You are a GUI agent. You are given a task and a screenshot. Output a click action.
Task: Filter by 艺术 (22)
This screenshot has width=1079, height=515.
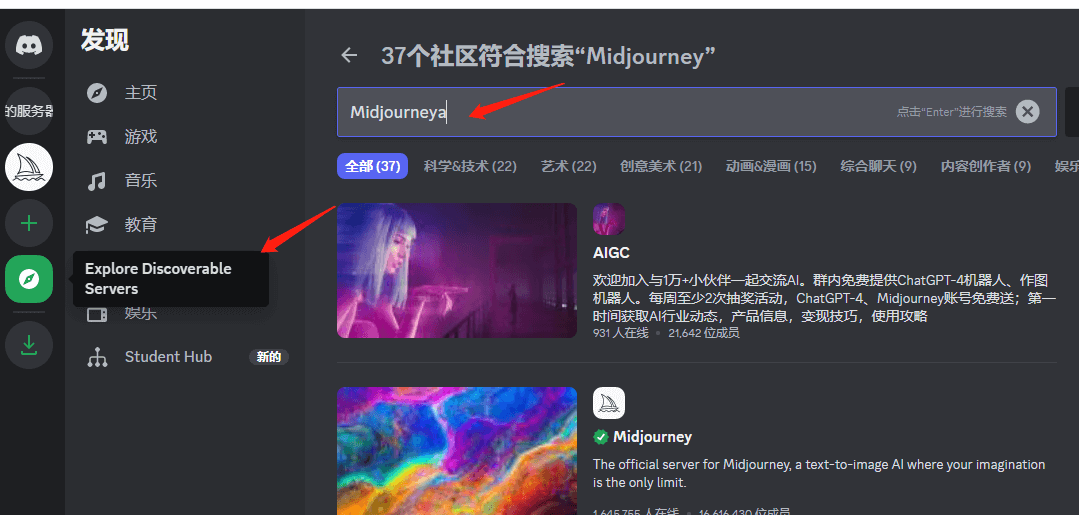568,166
